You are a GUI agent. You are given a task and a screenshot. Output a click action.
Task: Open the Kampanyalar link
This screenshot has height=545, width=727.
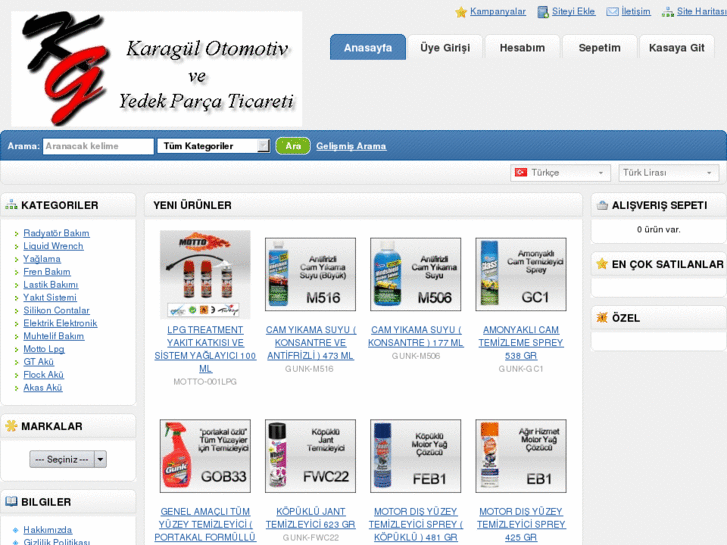pyautogui.click(x=498, y=12)
